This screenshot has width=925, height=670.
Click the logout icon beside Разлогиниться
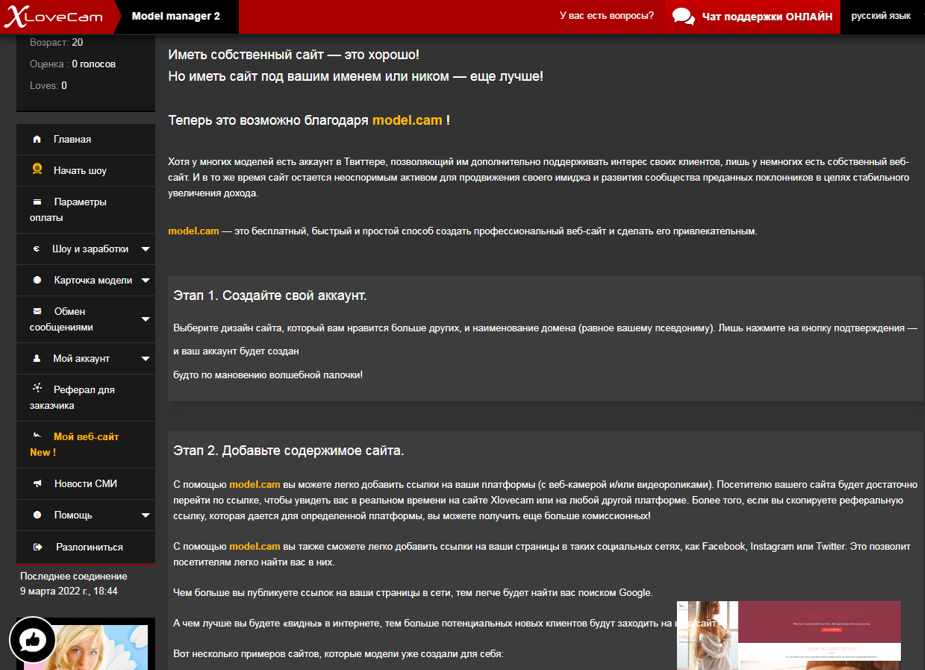[38, 547]
